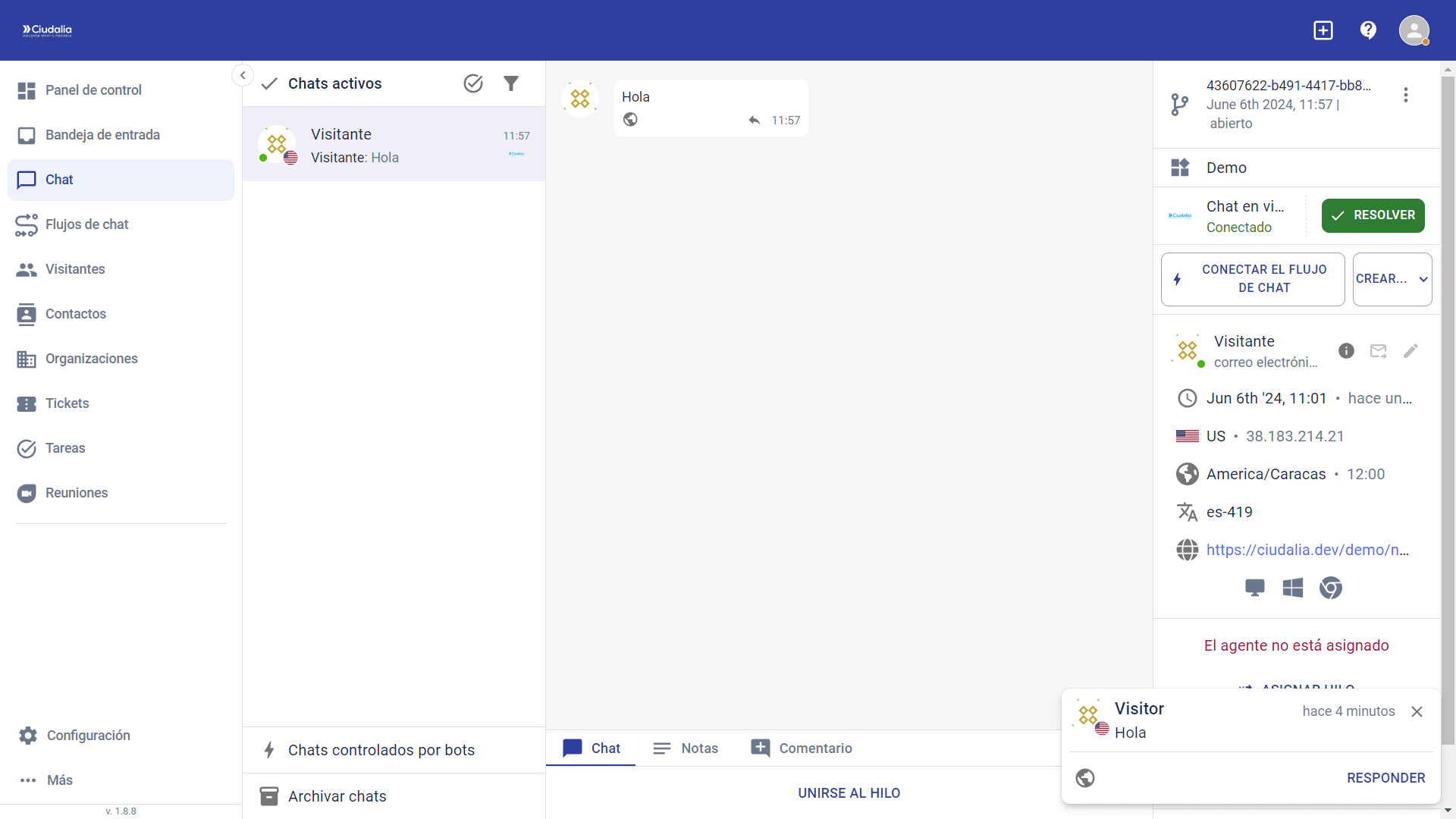Toggle Chats controlados por bots section
The width and height of the screenshot is (1456, 819).
click(x=381, y=750)
